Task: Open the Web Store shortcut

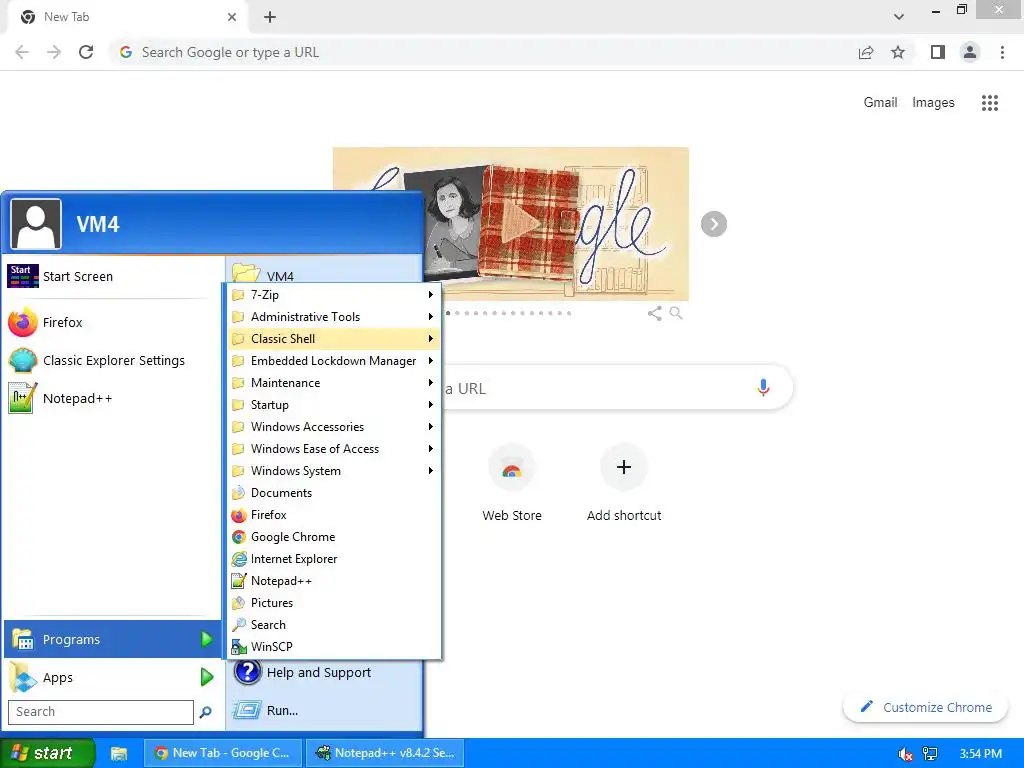Action: pos(512,484)
